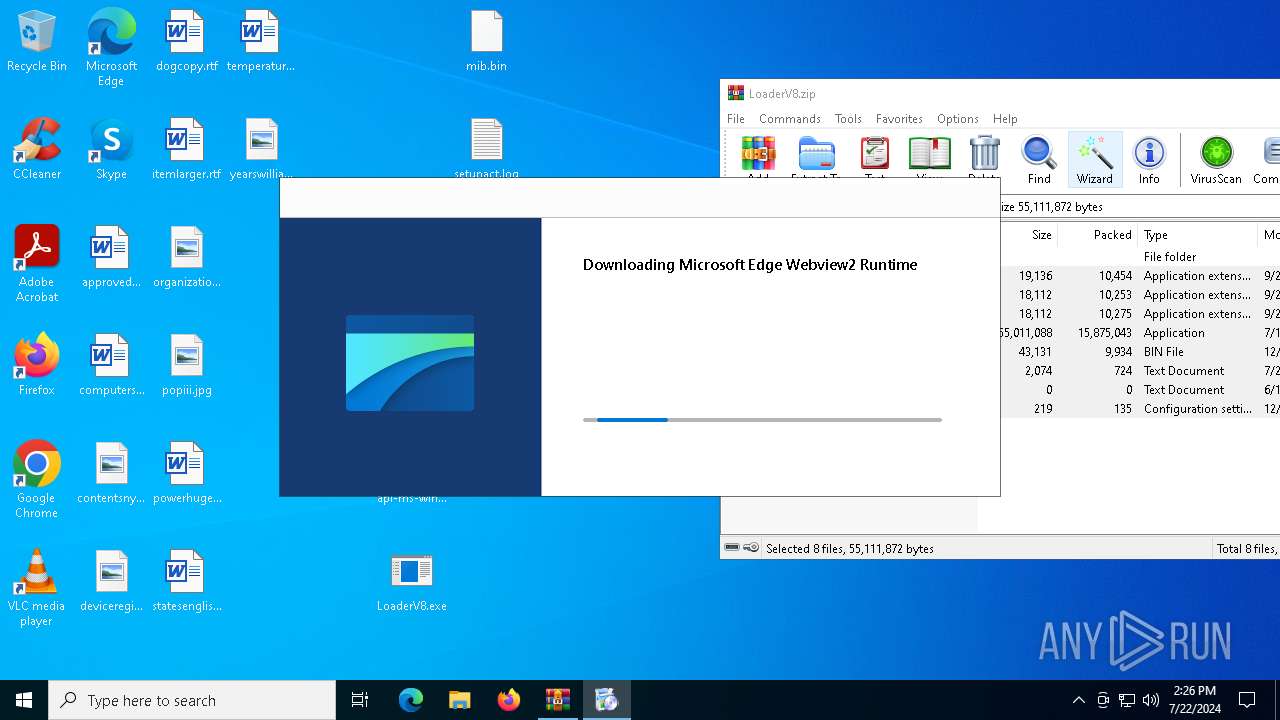The width and height of the screenshot is (1280, 720).
Task: Select the File folder row in WinRAR
Action: pos(1140,257)
